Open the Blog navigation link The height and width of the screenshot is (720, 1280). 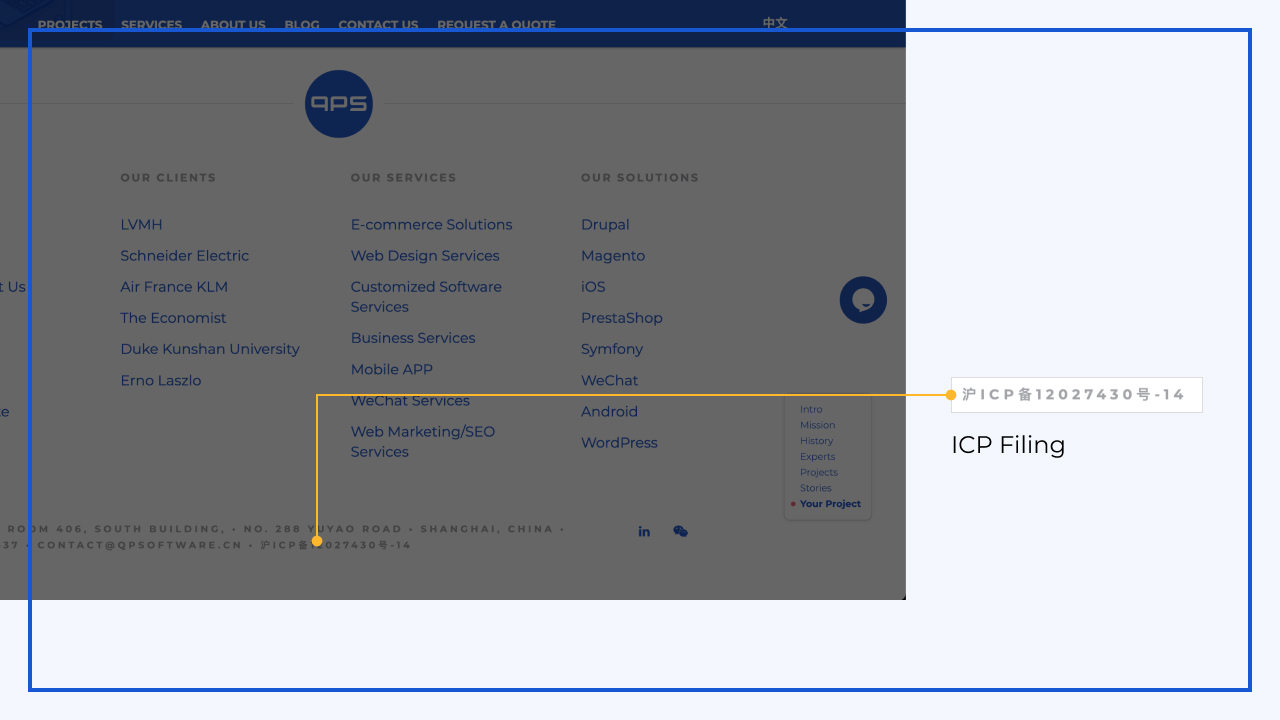[x=301, y=25]
